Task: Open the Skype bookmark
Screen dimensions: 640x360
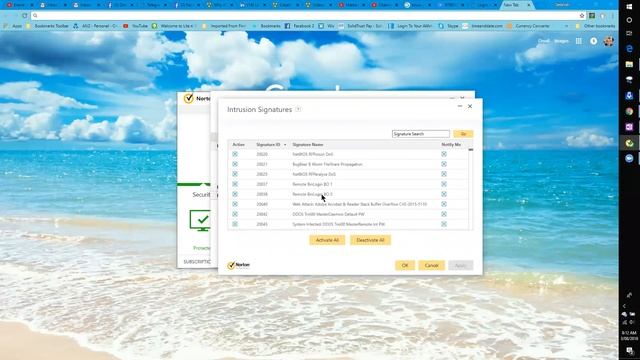Action: tap(449, 26)
